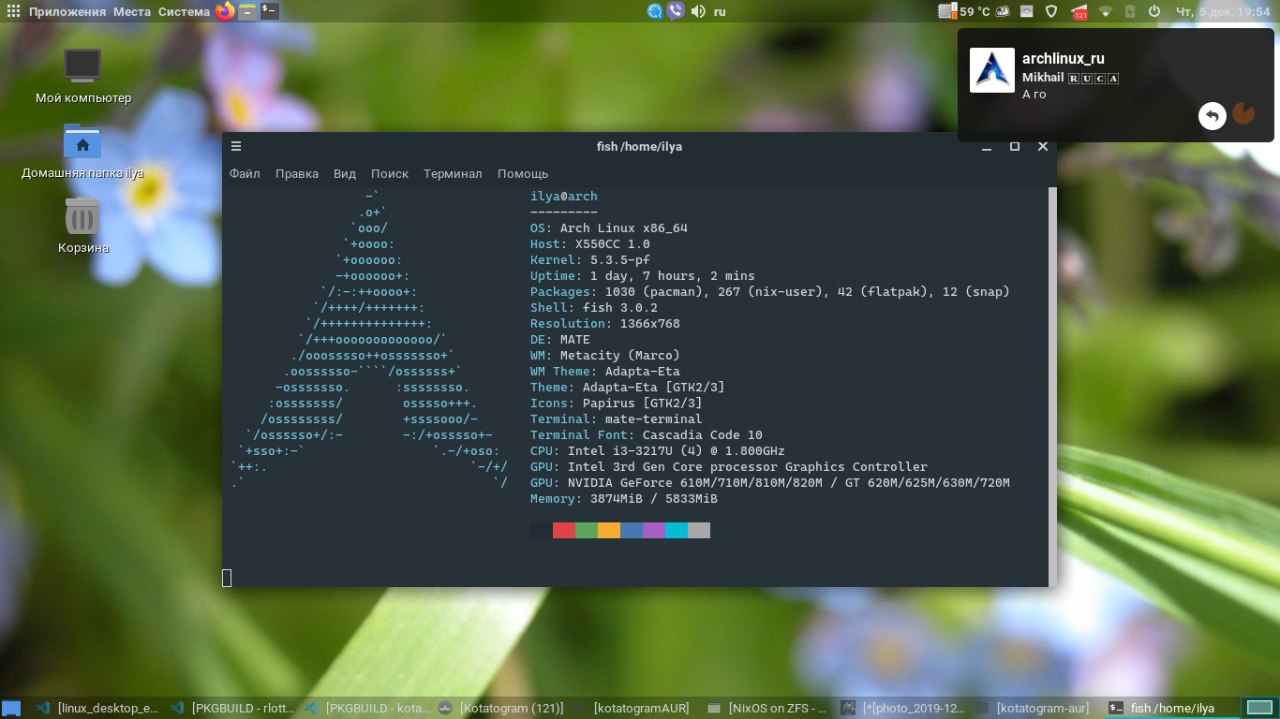Click the yellow color block in neofetch
This screenshot has height=719, width=1280.
[x=609, y=530]
